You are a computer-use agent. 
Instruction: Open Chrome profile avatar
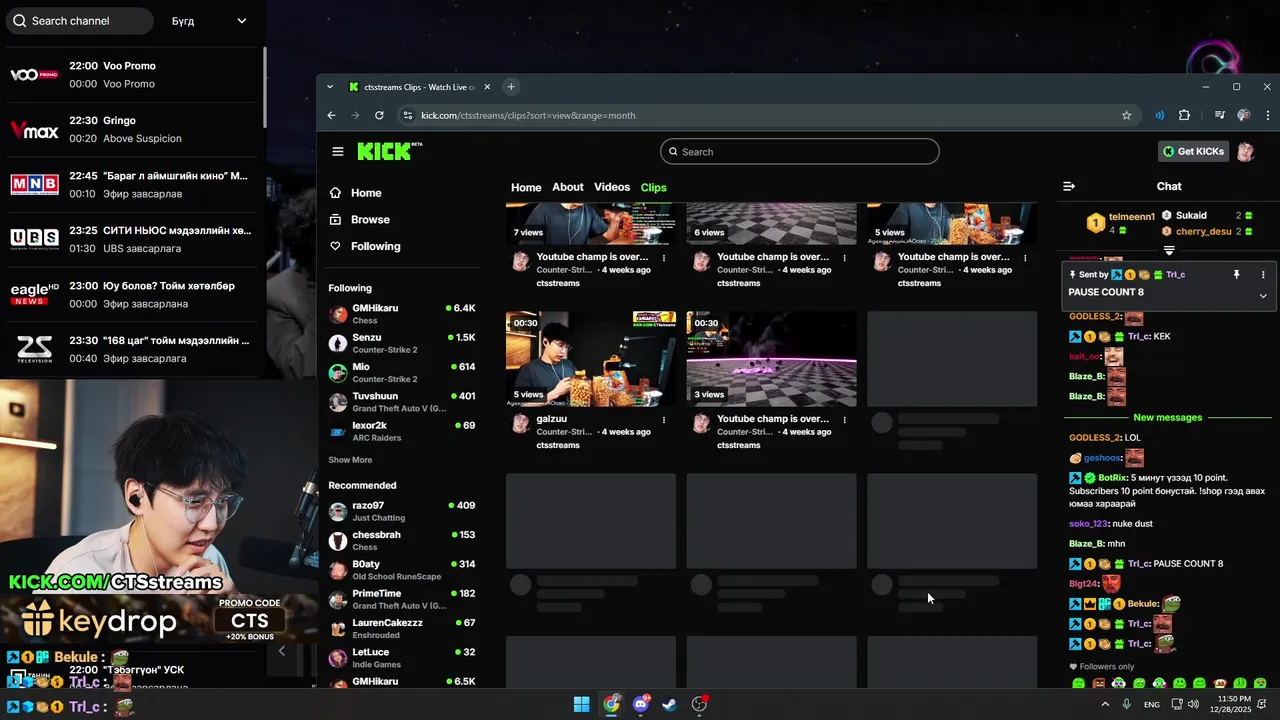1244,115
